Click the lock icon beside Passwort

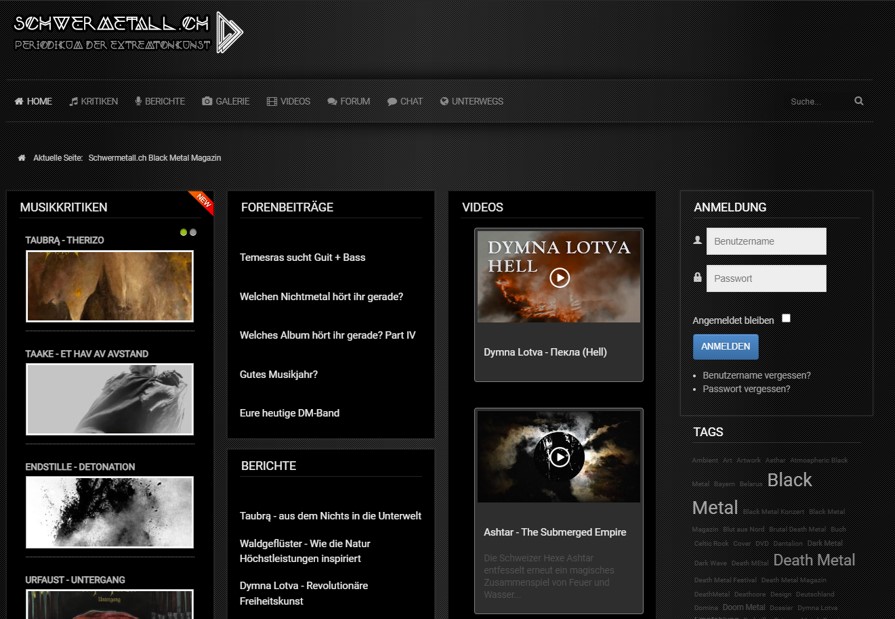pyautogui.click(x=697, y=278)
